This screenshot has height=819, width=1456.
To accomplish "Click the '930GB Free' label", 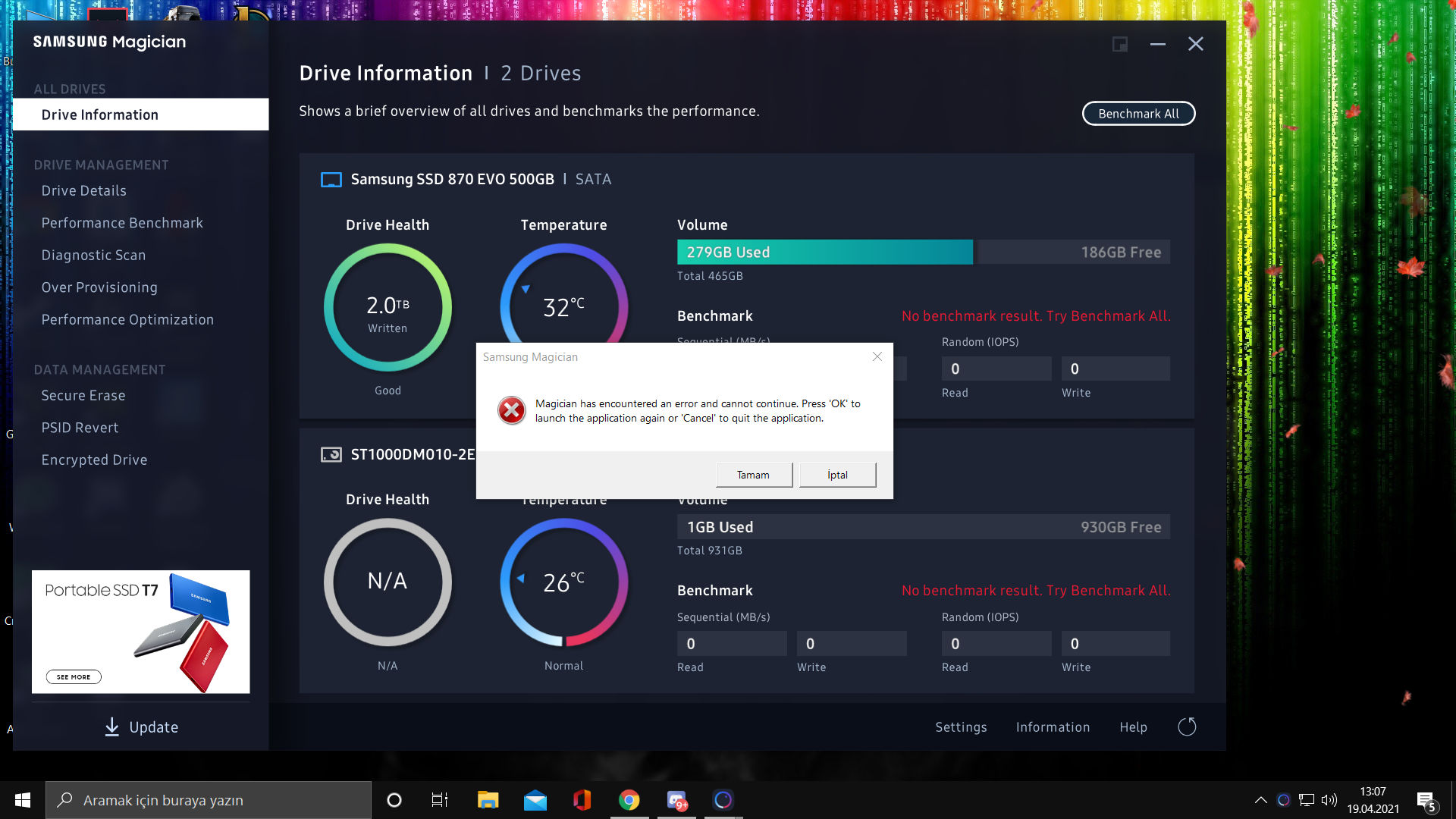I will pyautogui.click(x=1121, y=527).
